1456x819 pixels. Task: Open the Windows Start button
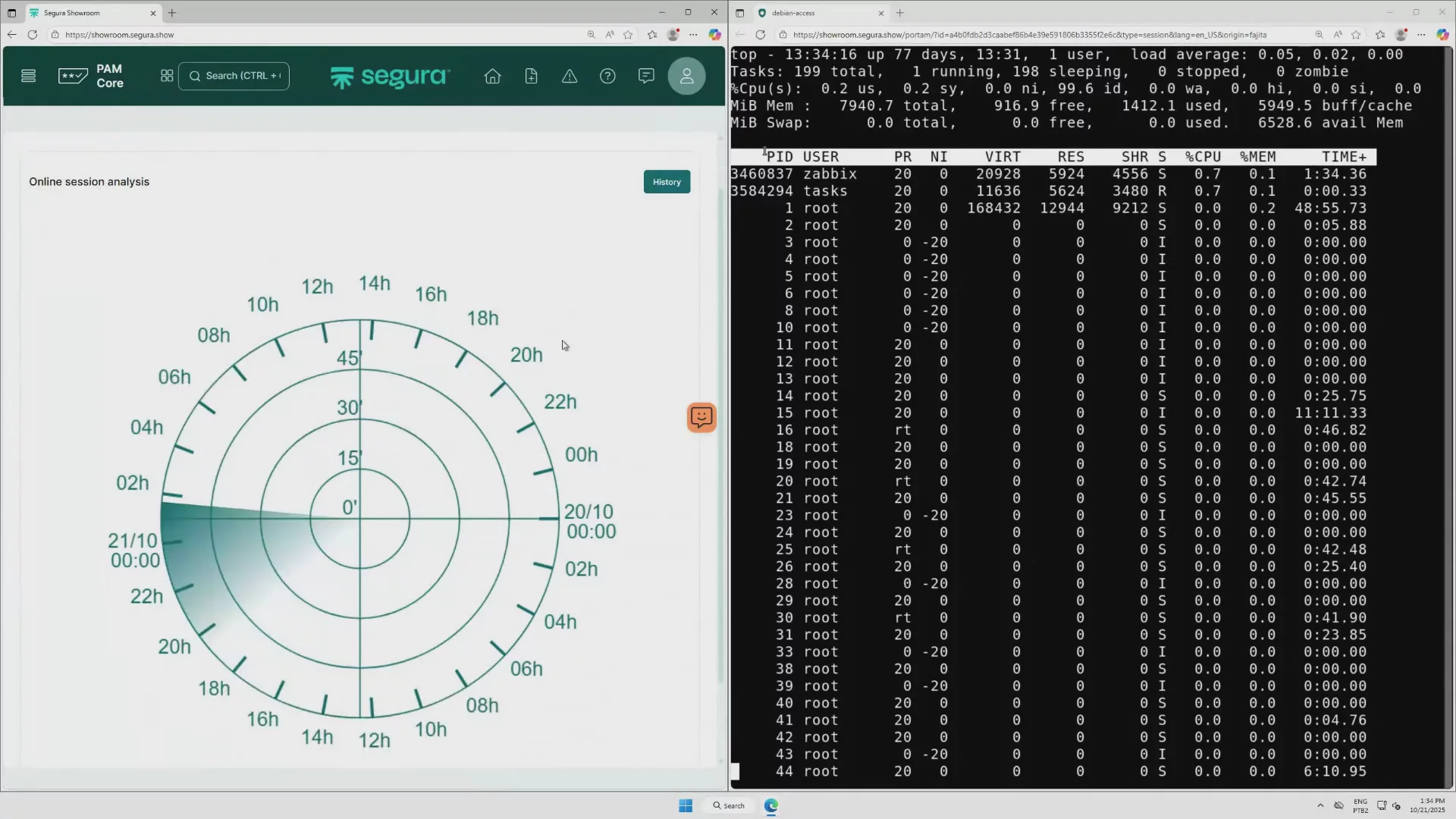[686, 805]
